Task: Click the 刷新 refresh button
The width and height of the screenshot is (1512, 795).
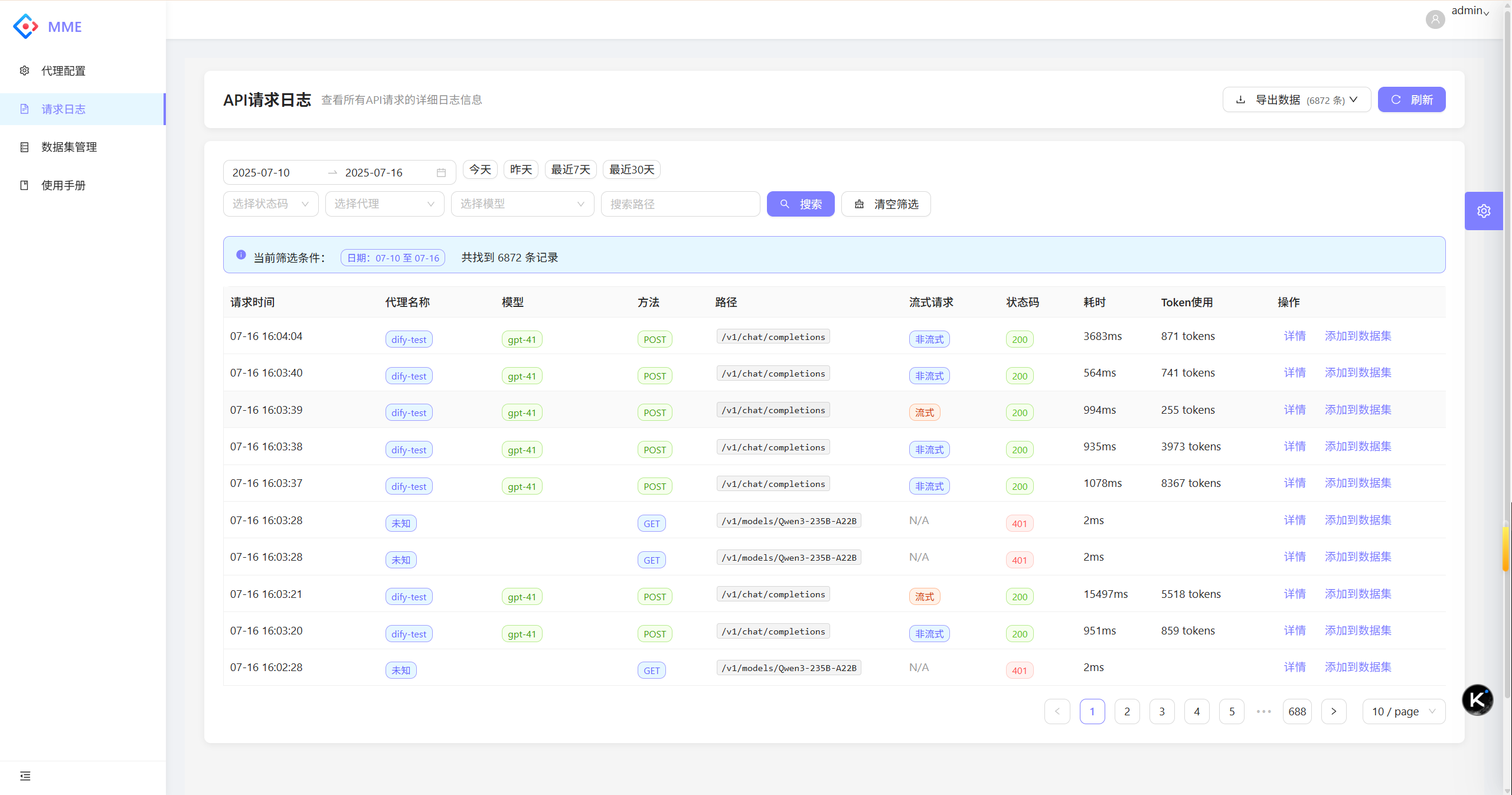Action: pos(1411,100)
